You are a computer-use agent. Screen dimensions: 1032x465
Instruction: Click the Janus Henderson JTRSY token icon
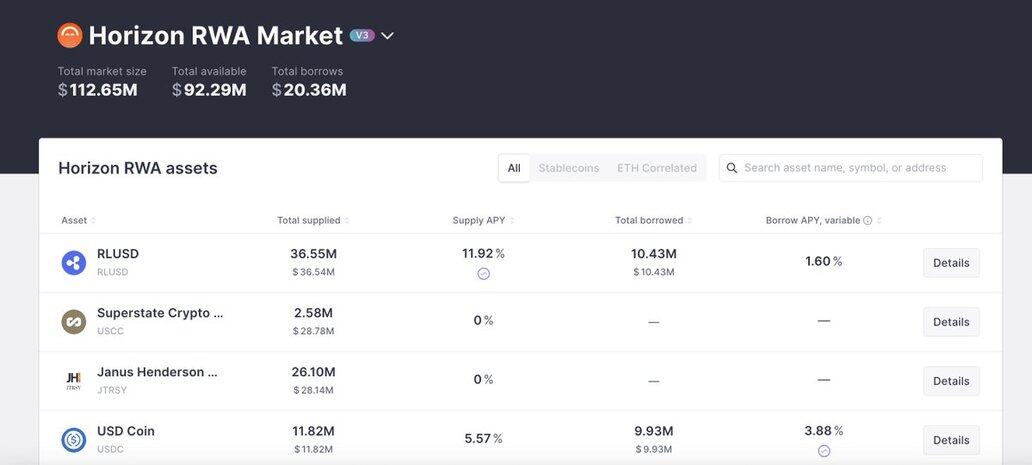pyautogui.click(x=74, y=381)
